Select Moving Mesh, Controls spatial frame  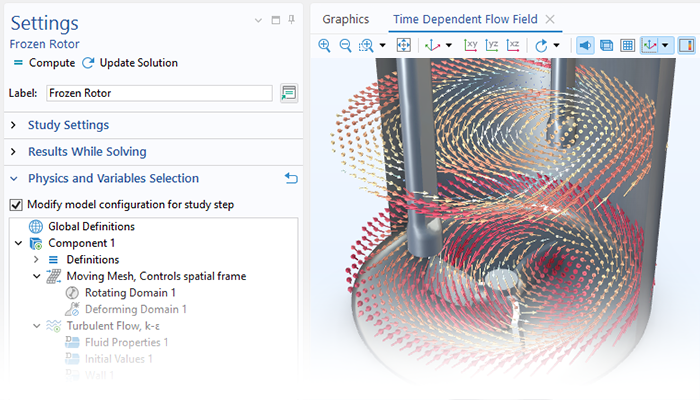click(156, 276)
